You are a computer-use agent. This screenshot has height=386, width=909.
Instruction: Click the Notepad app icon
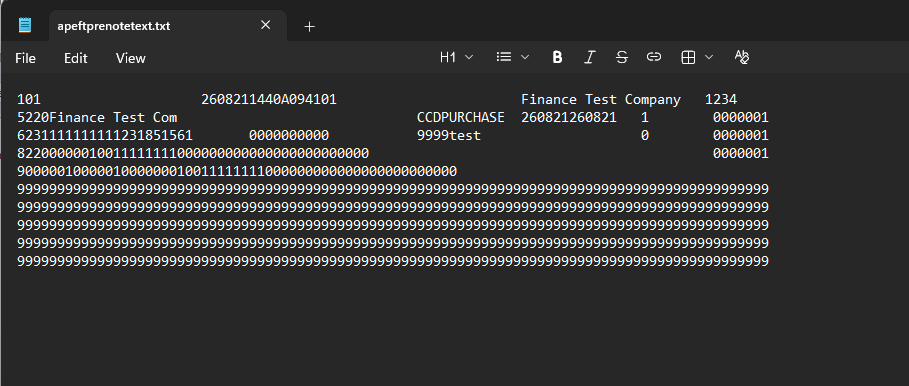(x=24, y=25)
